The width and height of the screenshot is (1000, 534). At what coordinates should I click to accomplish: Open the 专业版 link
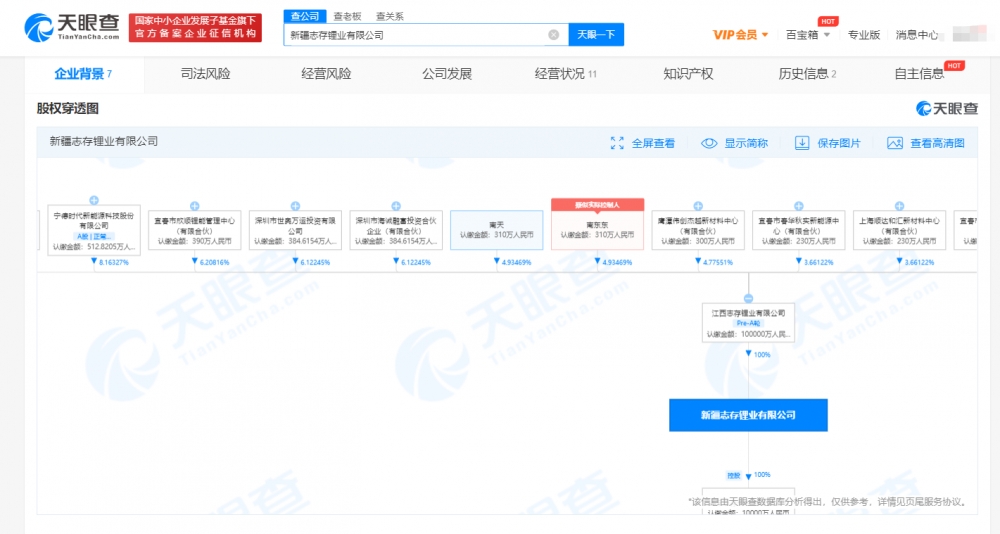(x=864, y=35)
